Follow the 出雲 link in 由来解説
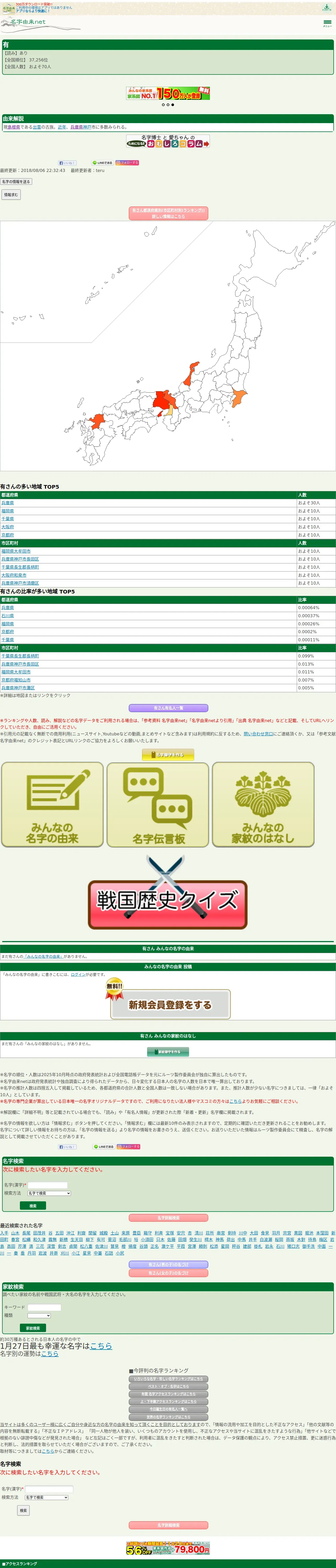336x1568 pixels. (x=37, y=127)
